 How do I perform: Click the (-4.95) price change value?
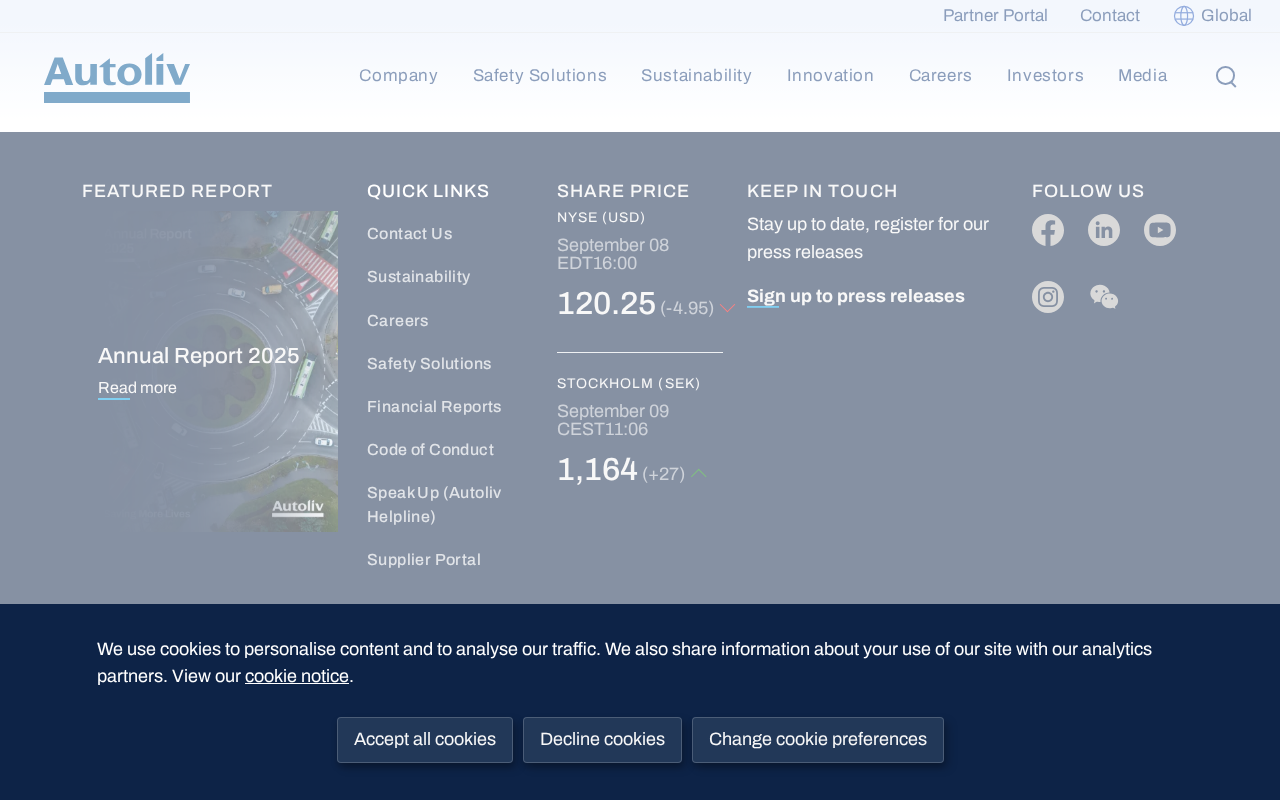[x=687, y=309]
